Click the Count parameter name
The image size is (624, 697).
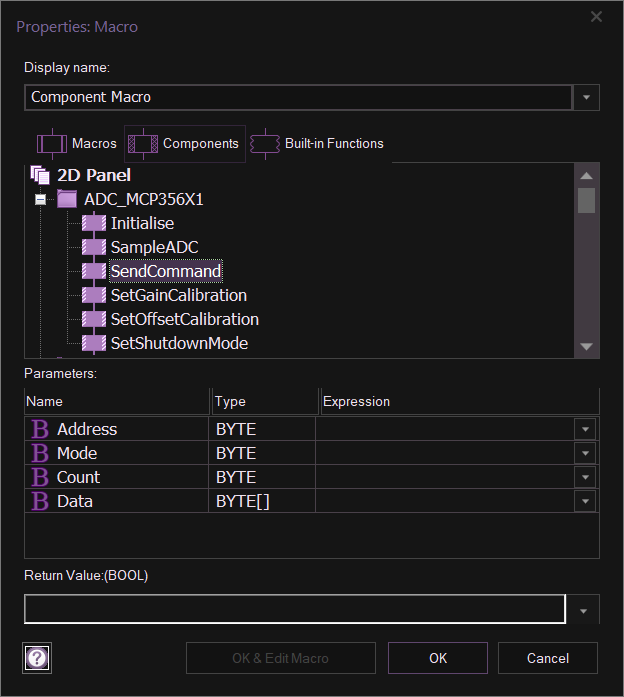(x=78, y=477)
